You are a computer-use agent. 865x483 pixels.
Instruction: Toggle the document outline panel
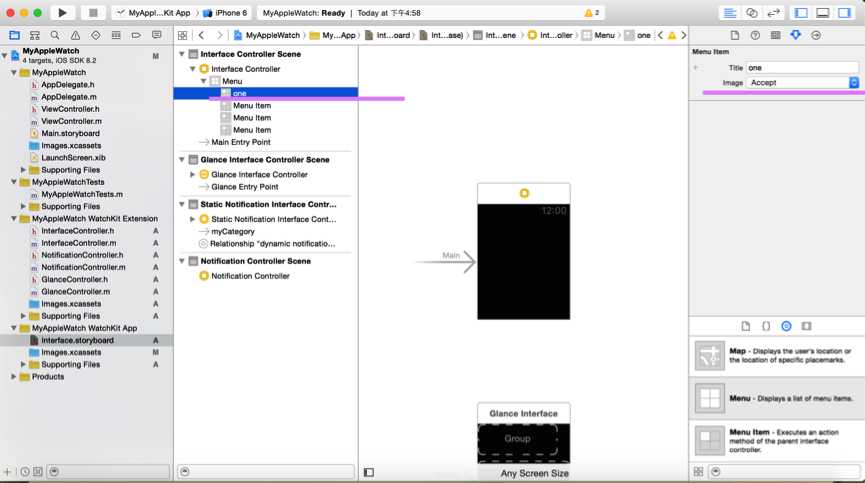click(369, 472)
